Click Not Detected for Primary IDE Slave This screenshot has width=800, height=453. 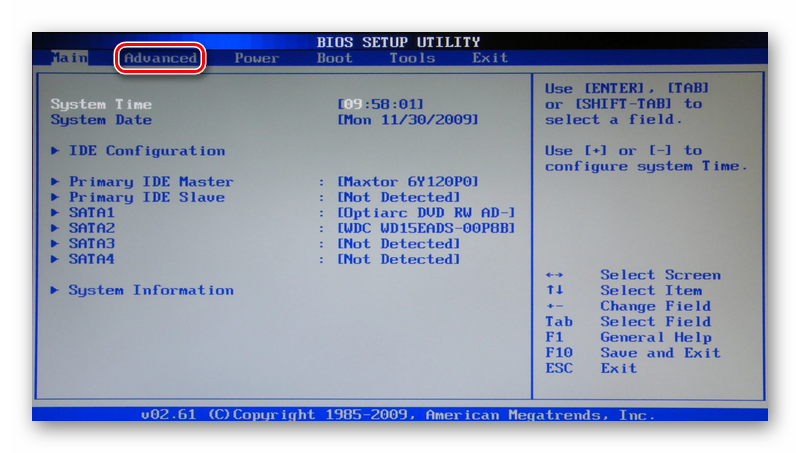tap(398, 197)
